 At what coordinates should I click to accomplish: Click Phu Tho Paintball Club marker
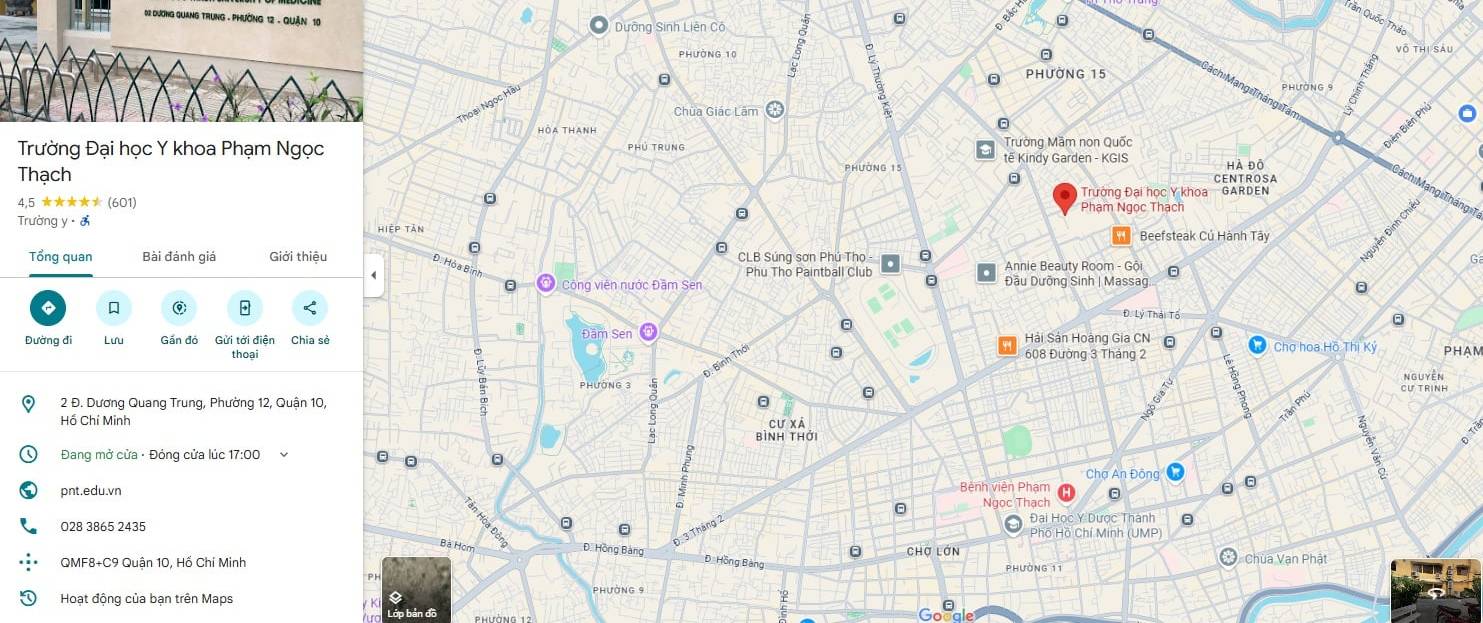tap(890, 264)
